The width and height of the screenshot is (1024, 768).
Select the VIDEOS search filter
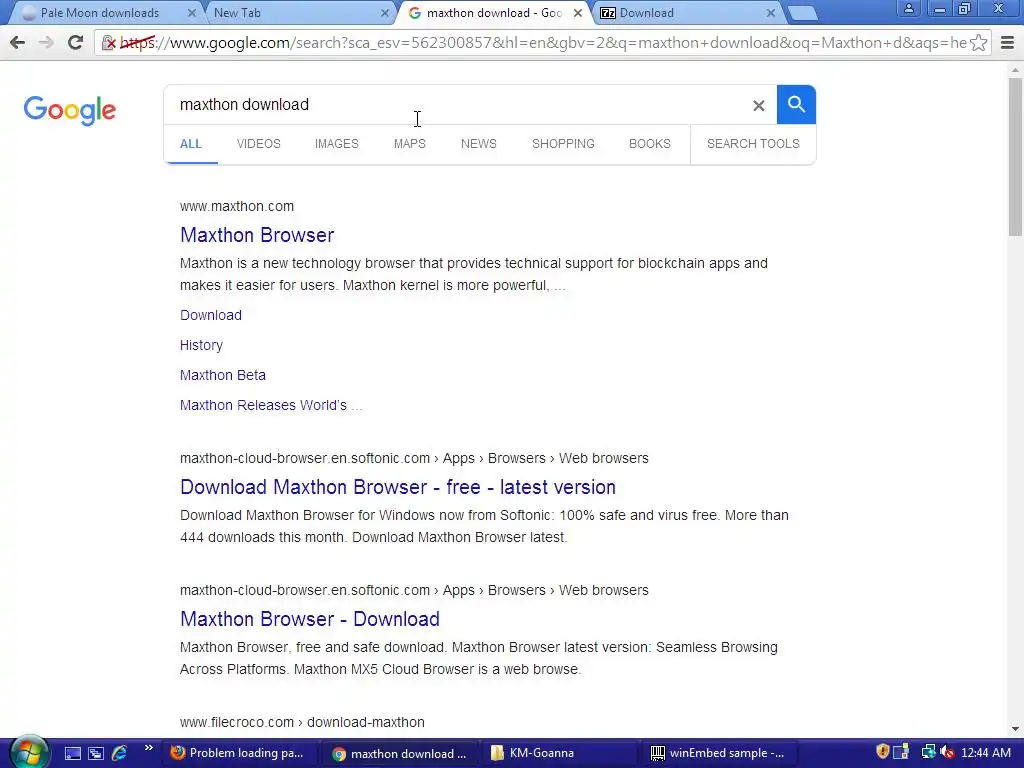[x=259, y=144]
